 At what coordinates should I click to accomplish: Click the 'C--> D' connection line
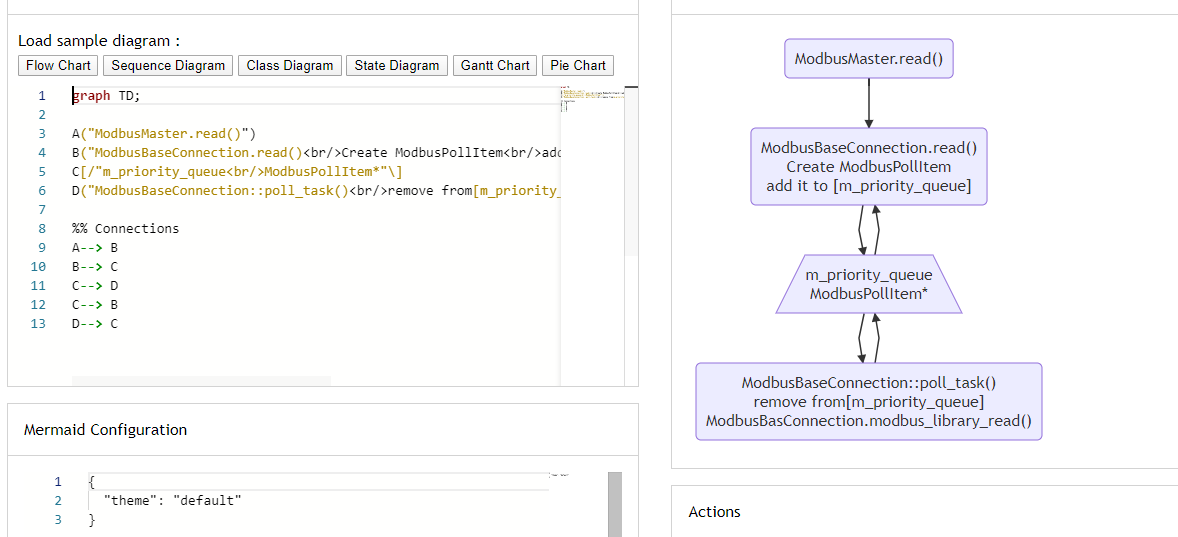(x=95, y=285)
